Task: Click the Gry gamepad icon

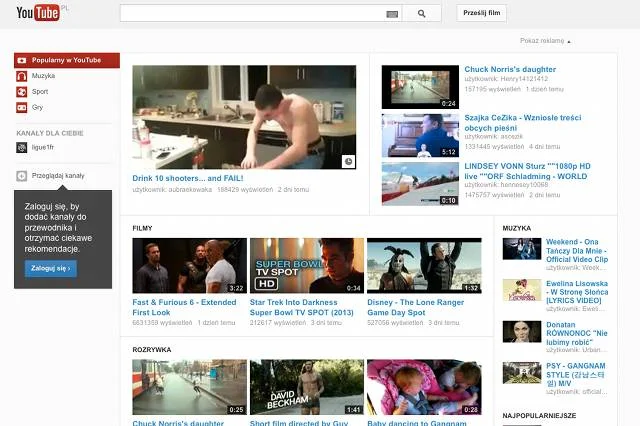Action: 22,108
